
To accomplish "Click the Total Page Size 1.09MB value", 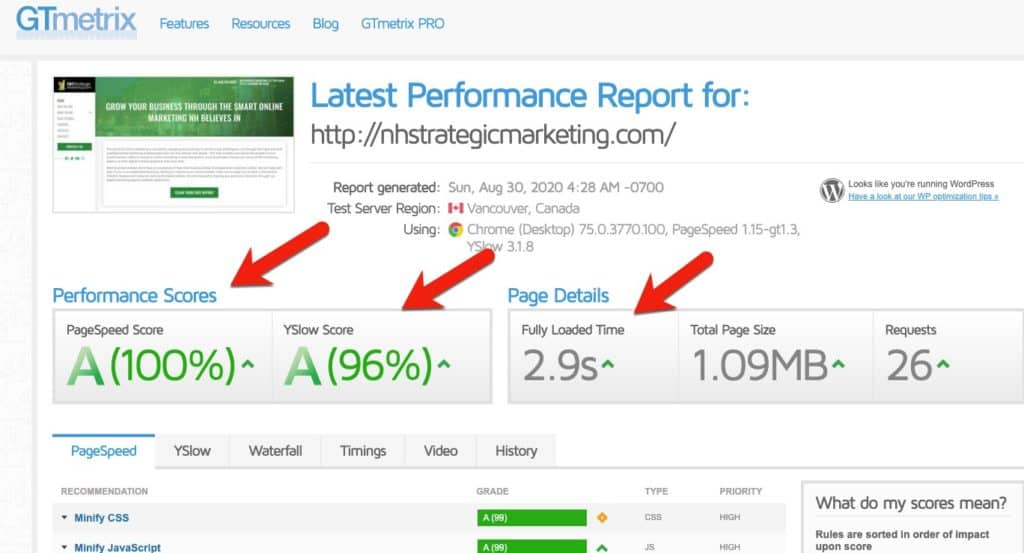I will [760, 365].
